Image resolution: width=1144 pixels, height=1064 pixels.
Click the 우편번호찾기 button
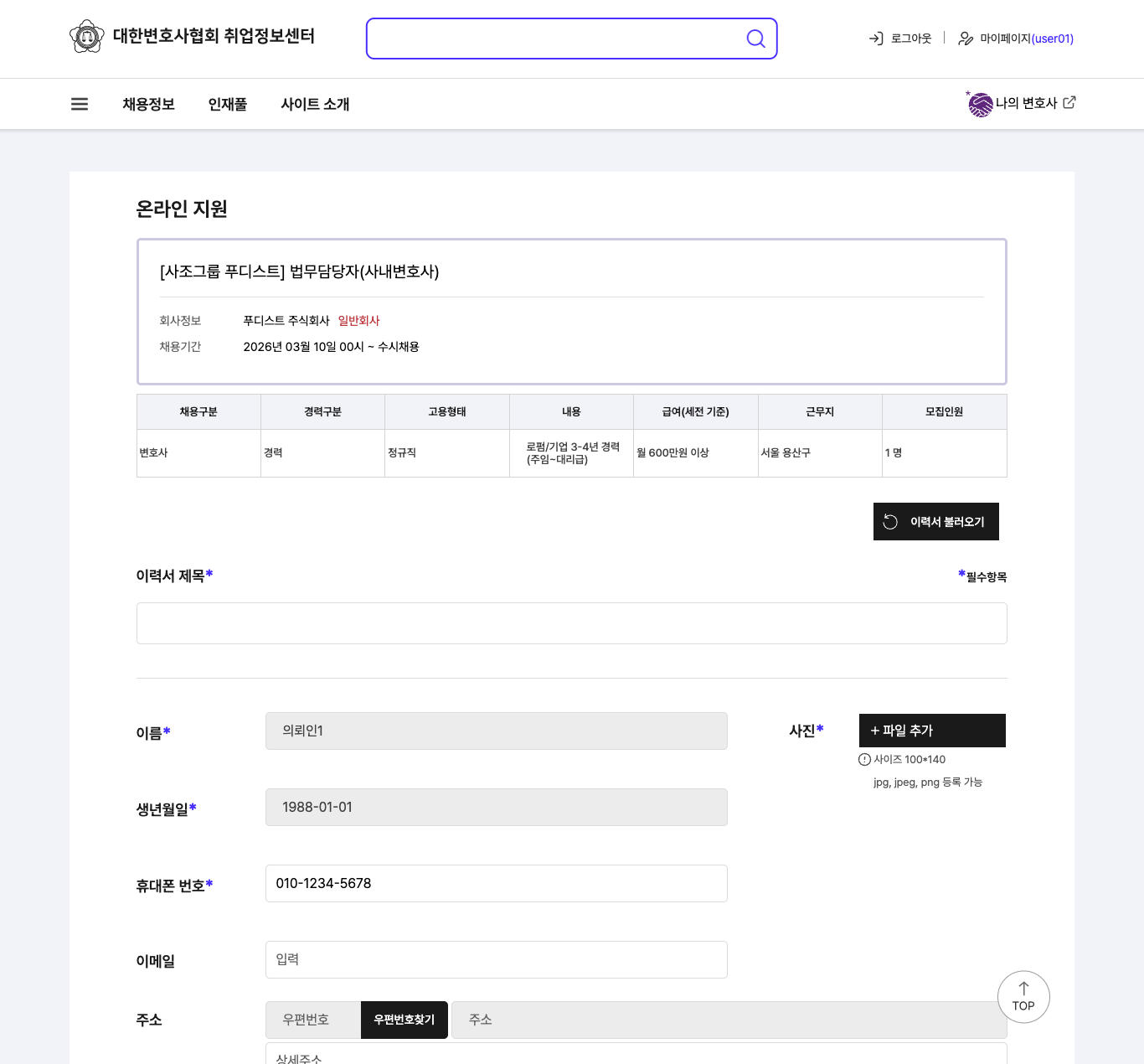tap(405, 1020)
